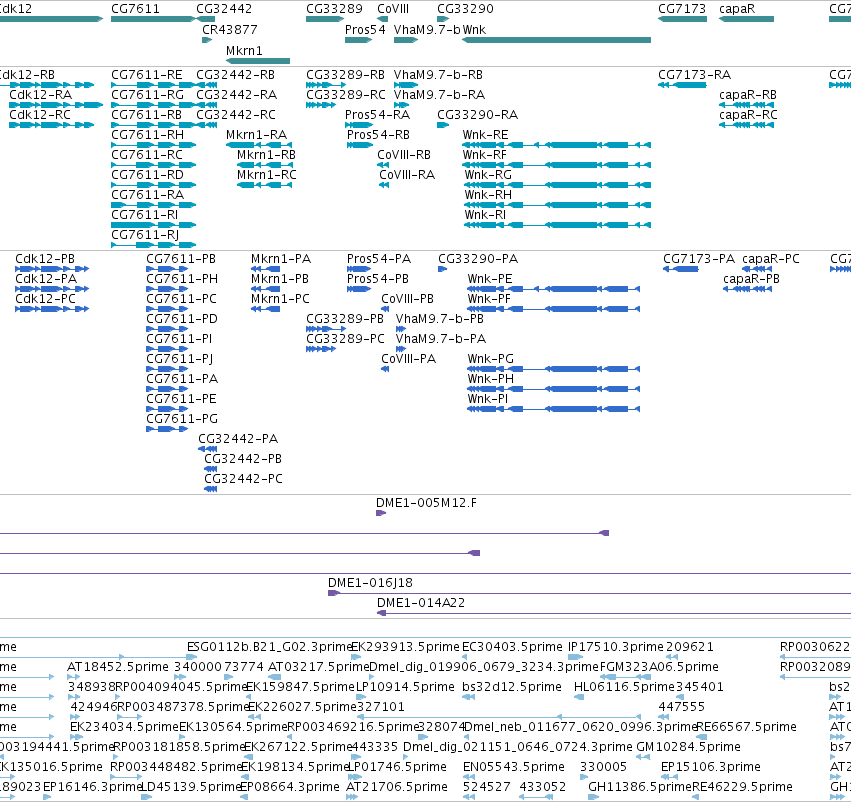The width and height of the screenshot is (851, 802).
Task: Open EST bs32d12.5prime
Action: click(x=512, y=687)
